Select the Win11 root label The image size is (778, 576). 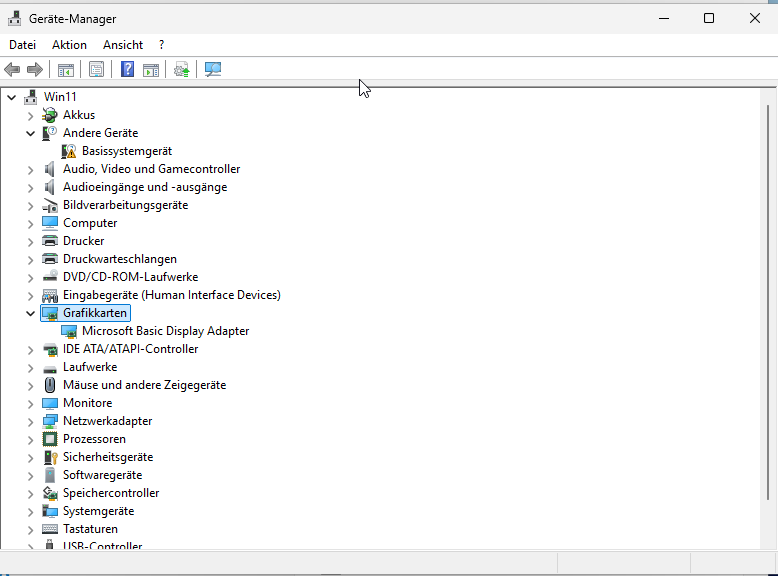click(x=60, y=97)
